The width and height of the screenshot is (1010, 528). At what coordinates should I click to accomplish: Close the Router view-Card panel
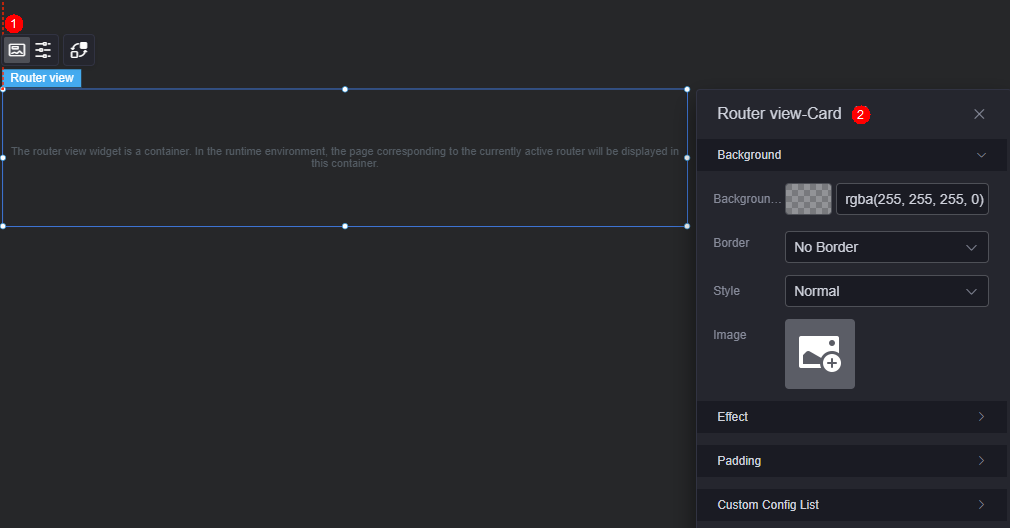(979, 114)
